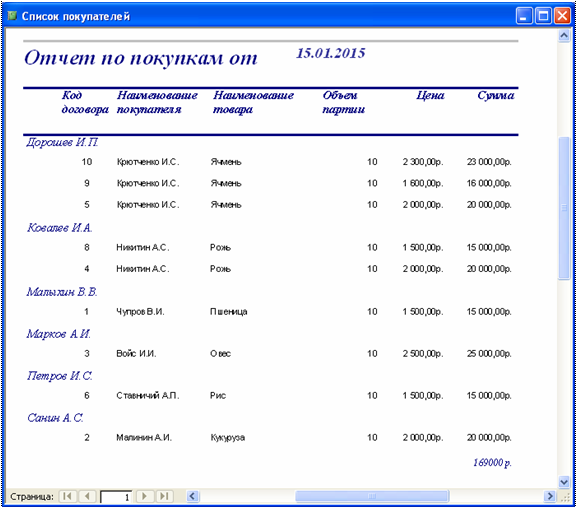Click the vertical scrollbar thumb
This screenshot has height=507, width=576.
point(564,208)
